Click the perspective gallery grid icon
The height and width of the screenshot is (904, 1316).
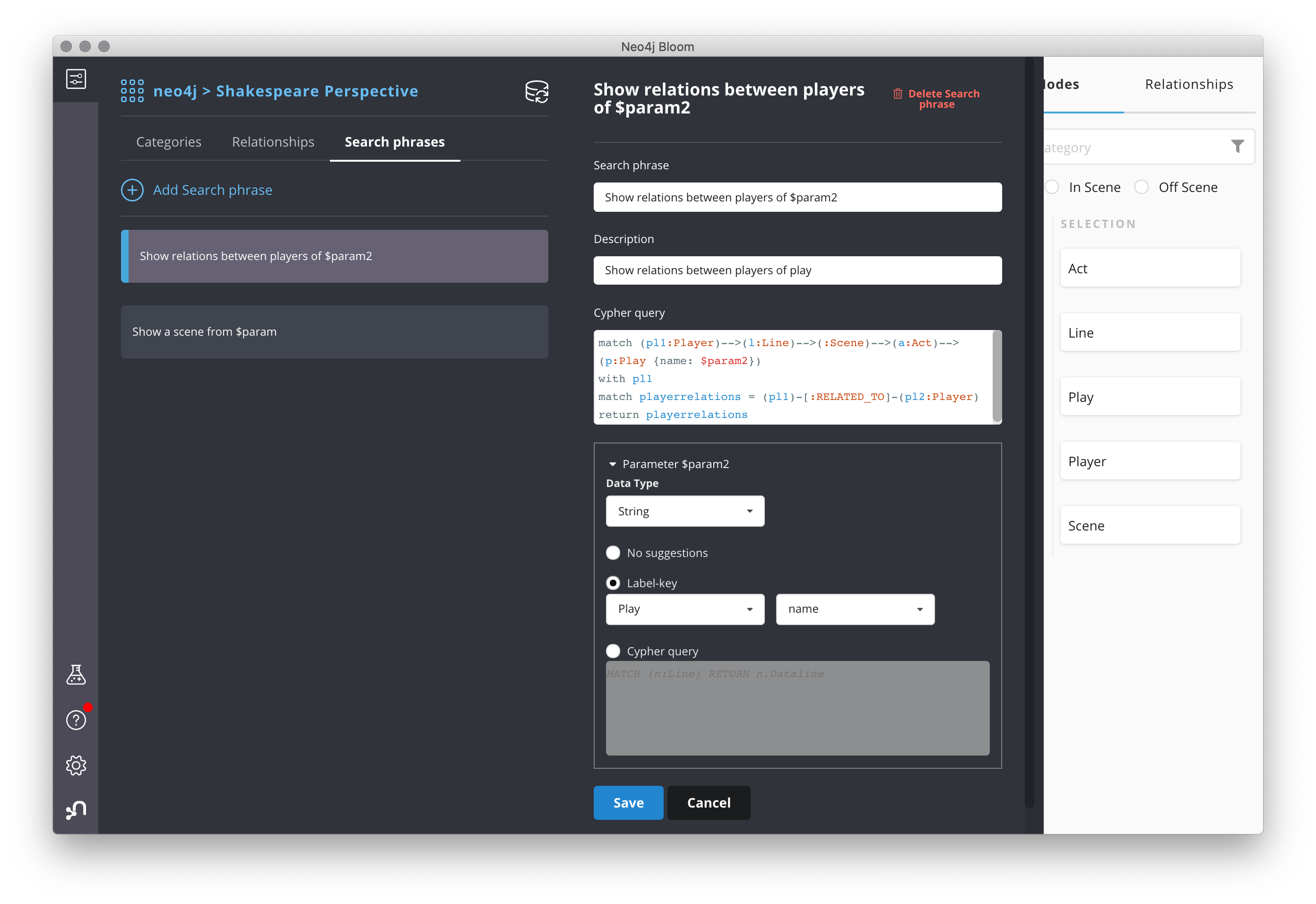click(132, 91)
